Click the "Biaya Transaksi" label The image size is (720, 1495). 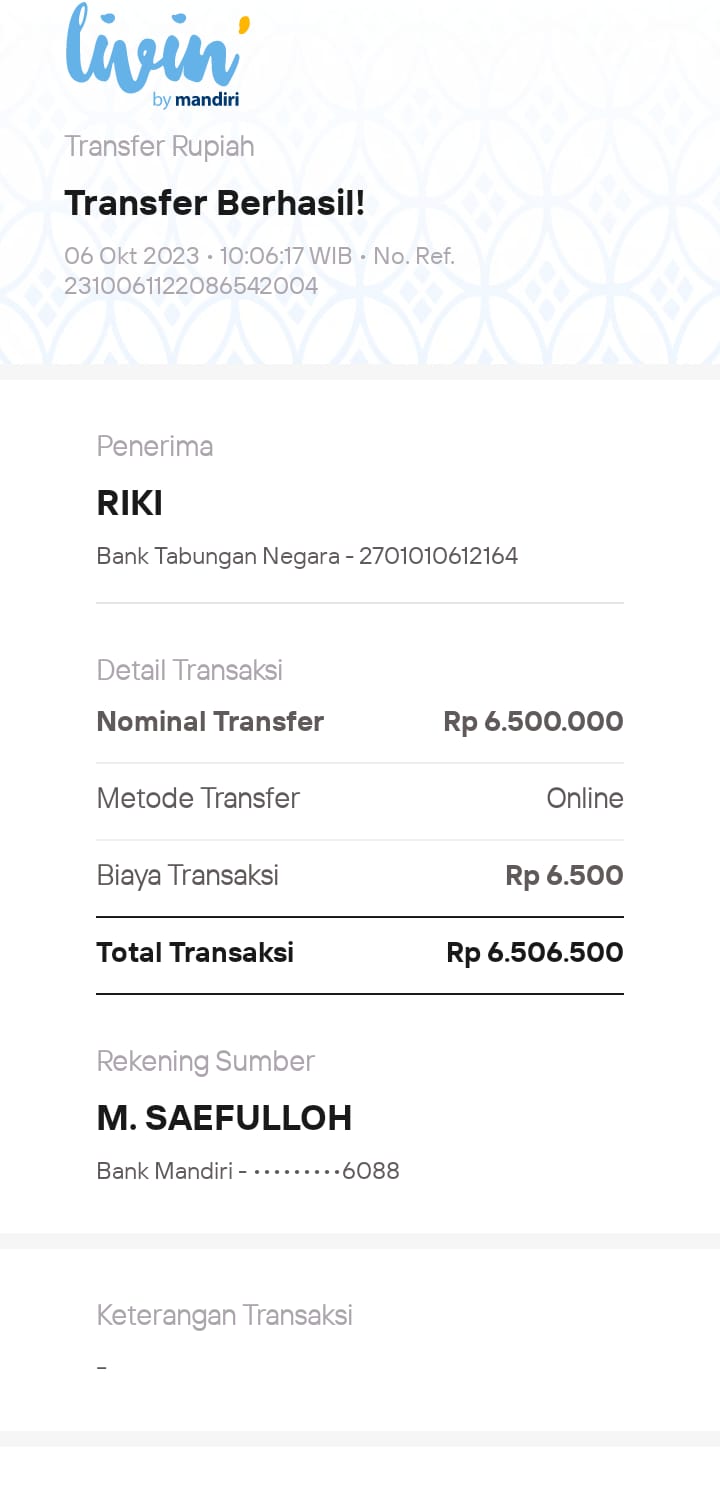188,875
